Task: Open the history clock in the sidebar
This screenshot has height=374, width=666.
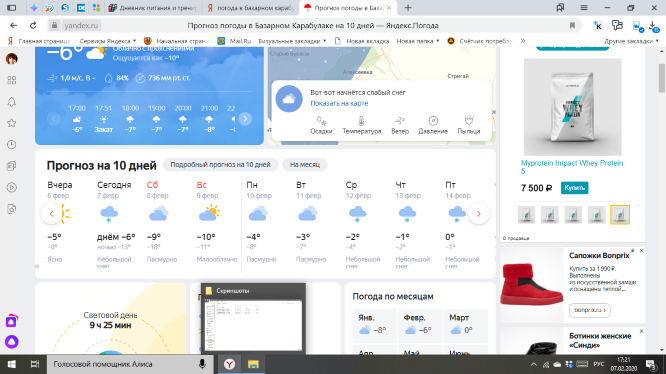Action: (12, 145)
